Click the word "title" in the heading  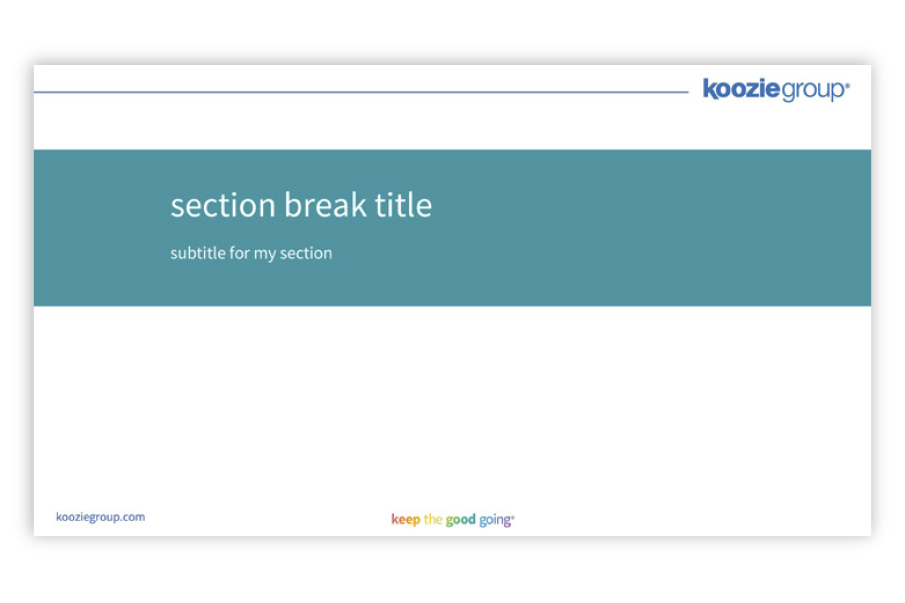click(x=403, y=205)
